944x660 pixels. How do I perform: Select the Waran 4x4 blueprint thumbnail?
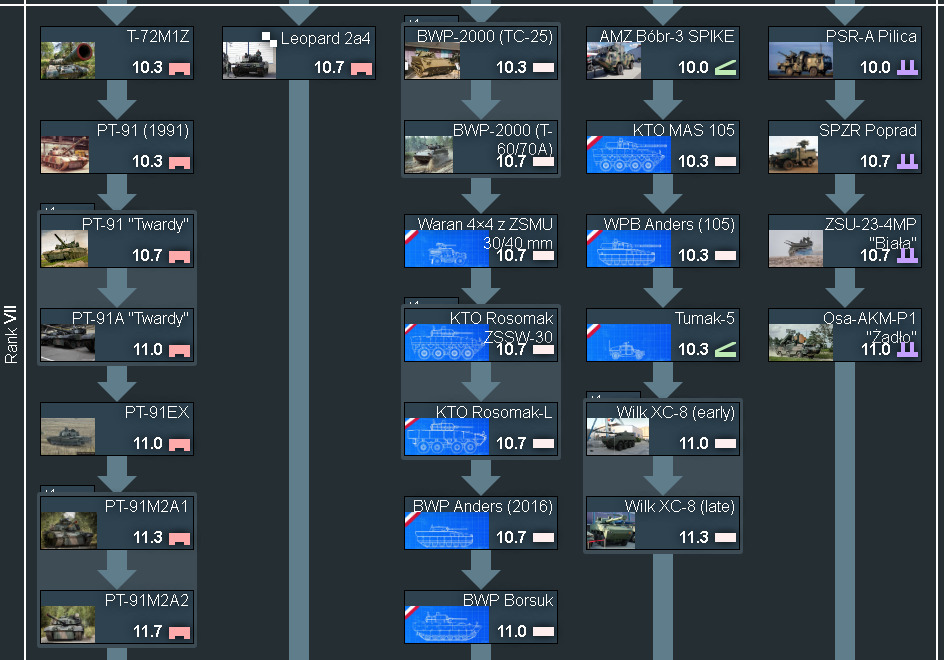tap(447, 249)
